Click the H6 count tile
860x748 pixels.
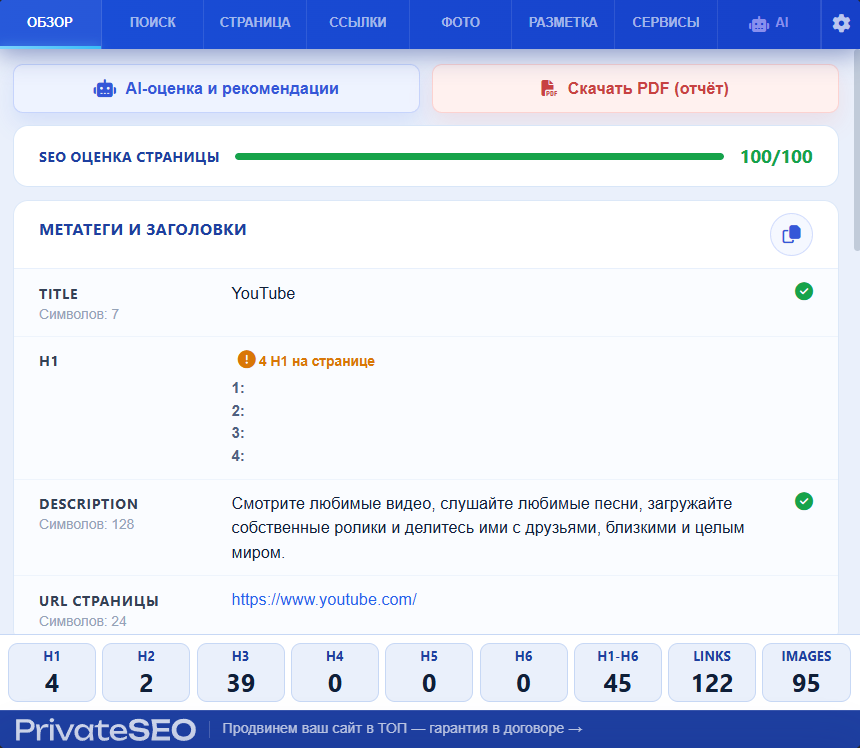(523, 672)
